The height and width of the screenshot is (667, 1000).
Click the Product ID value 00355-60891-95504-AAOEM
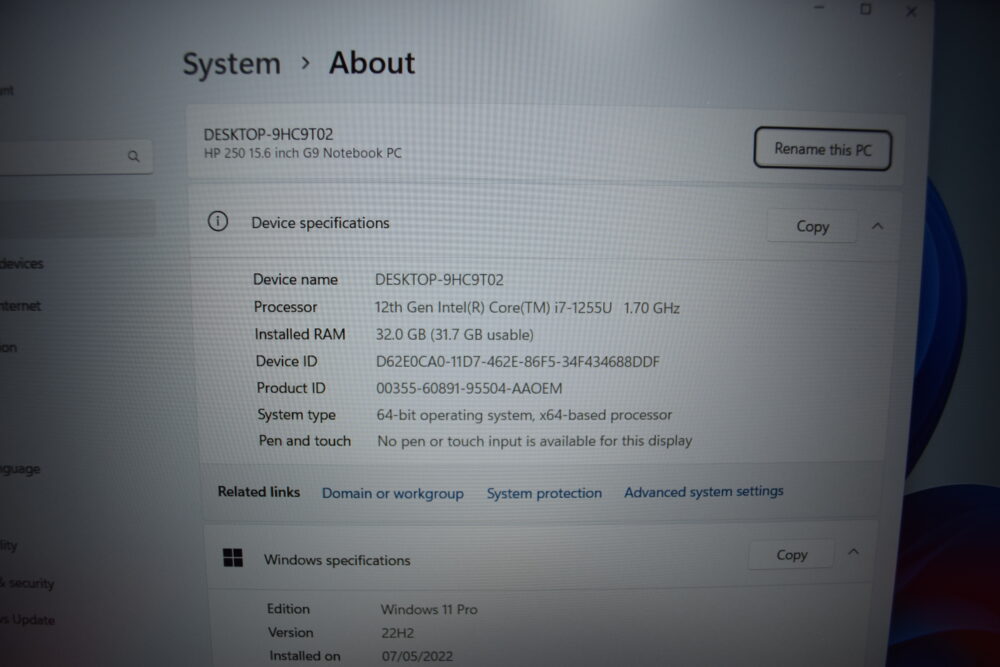click(x=469, y=388)
